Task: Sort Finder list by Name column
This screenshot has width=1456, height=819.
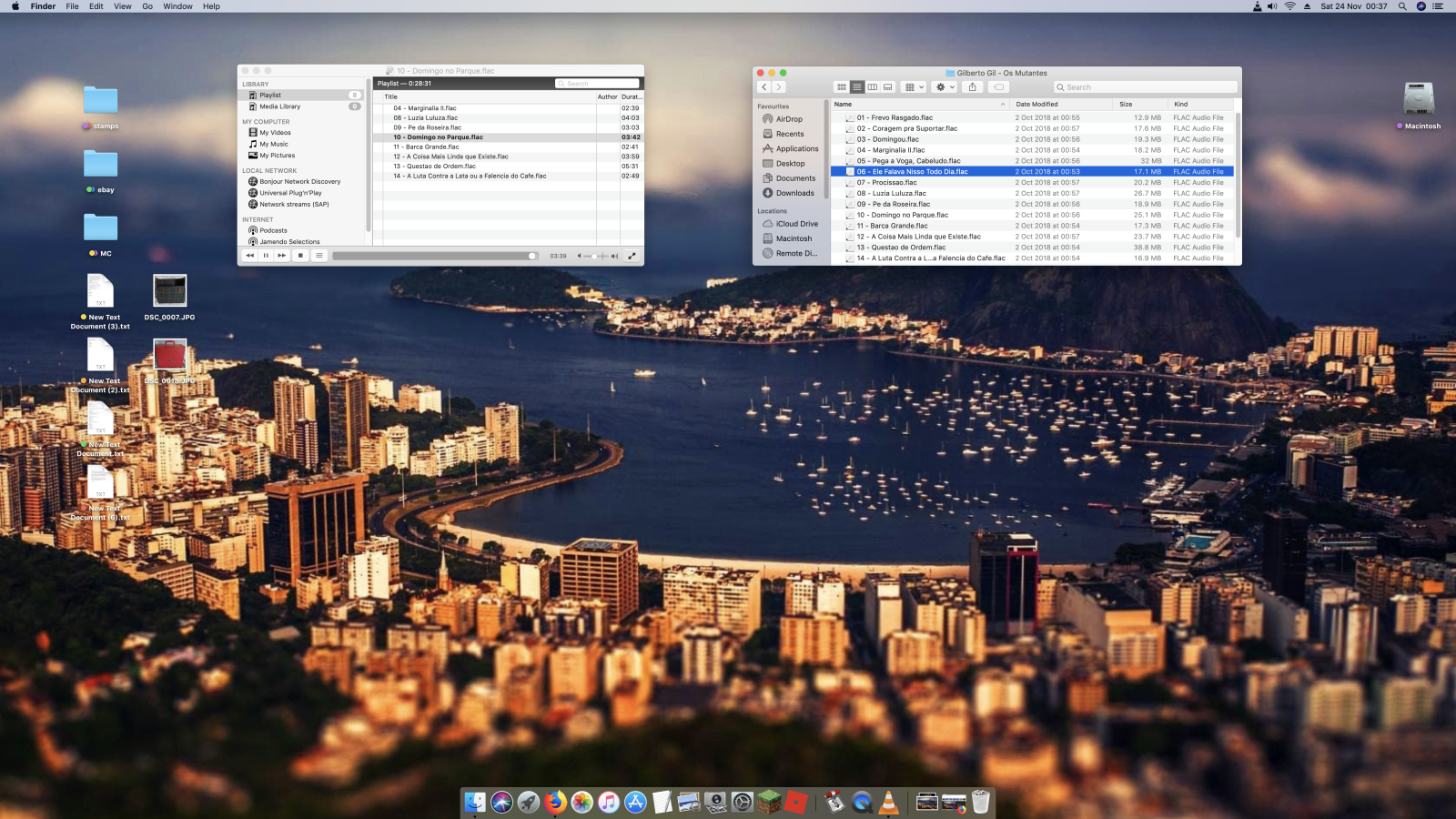Action: coord(920,104)
